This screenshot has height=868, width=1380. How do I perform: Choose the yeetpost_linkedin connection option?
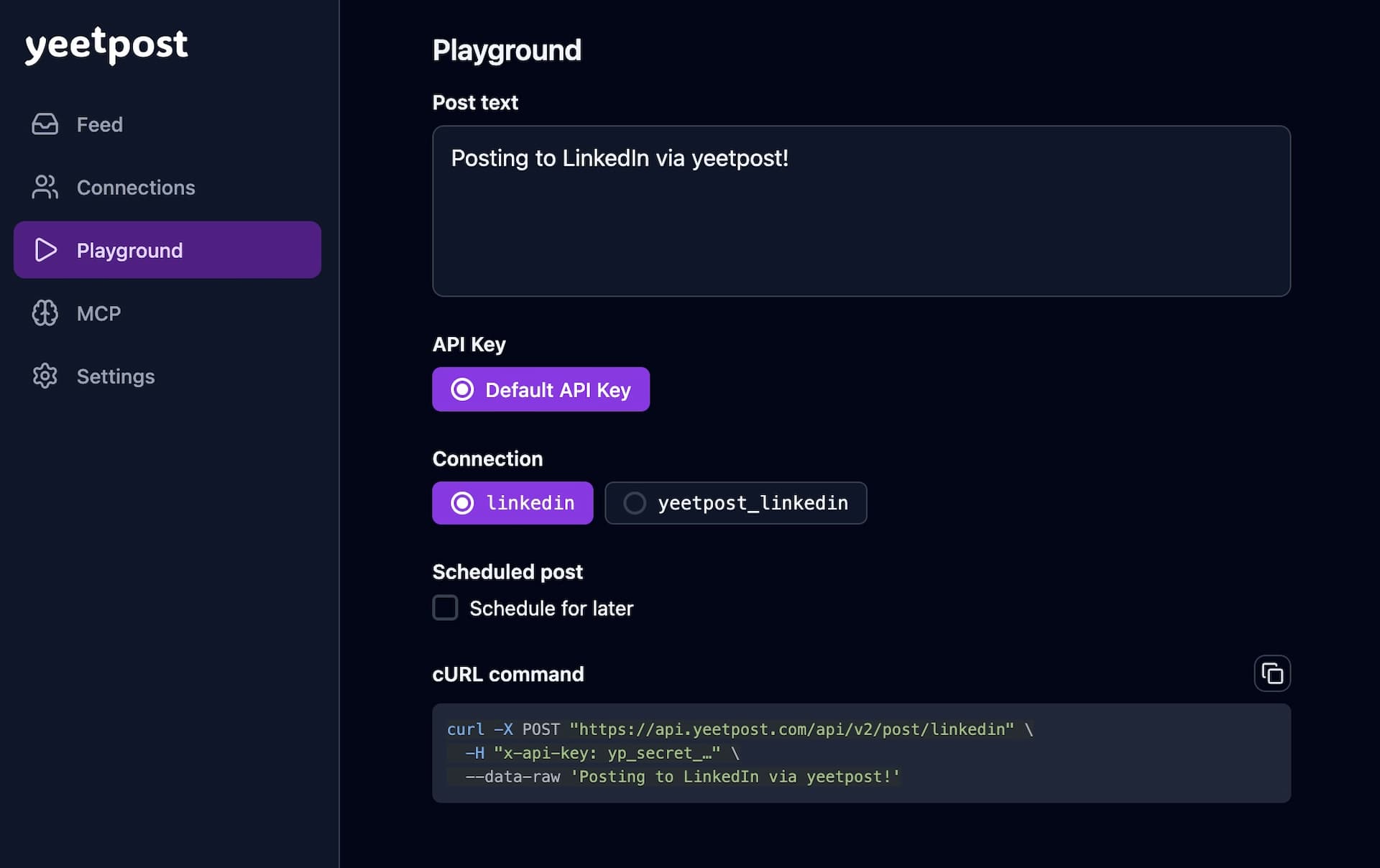pos(735,503)
